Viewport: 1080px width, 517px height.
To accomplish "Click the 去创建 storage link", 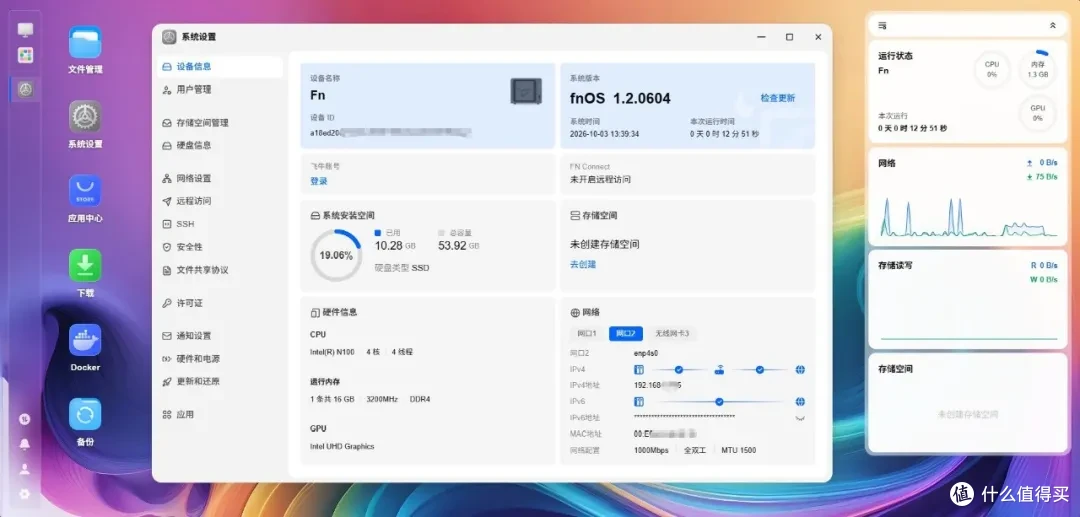I will 583,264.
